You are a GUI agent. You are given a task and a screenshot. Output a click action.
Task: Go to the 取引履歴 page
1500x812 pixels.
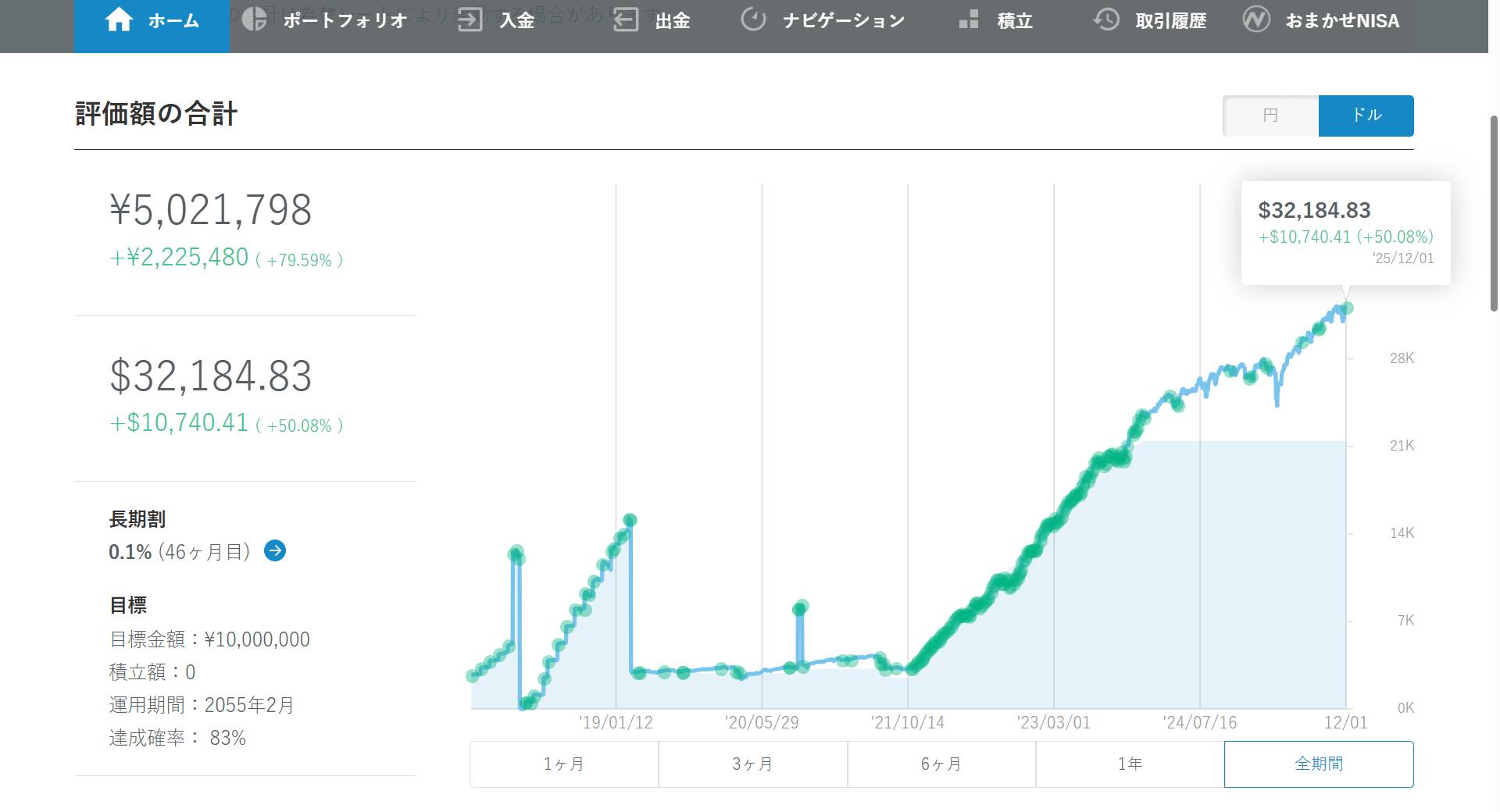pos(1170,20)
